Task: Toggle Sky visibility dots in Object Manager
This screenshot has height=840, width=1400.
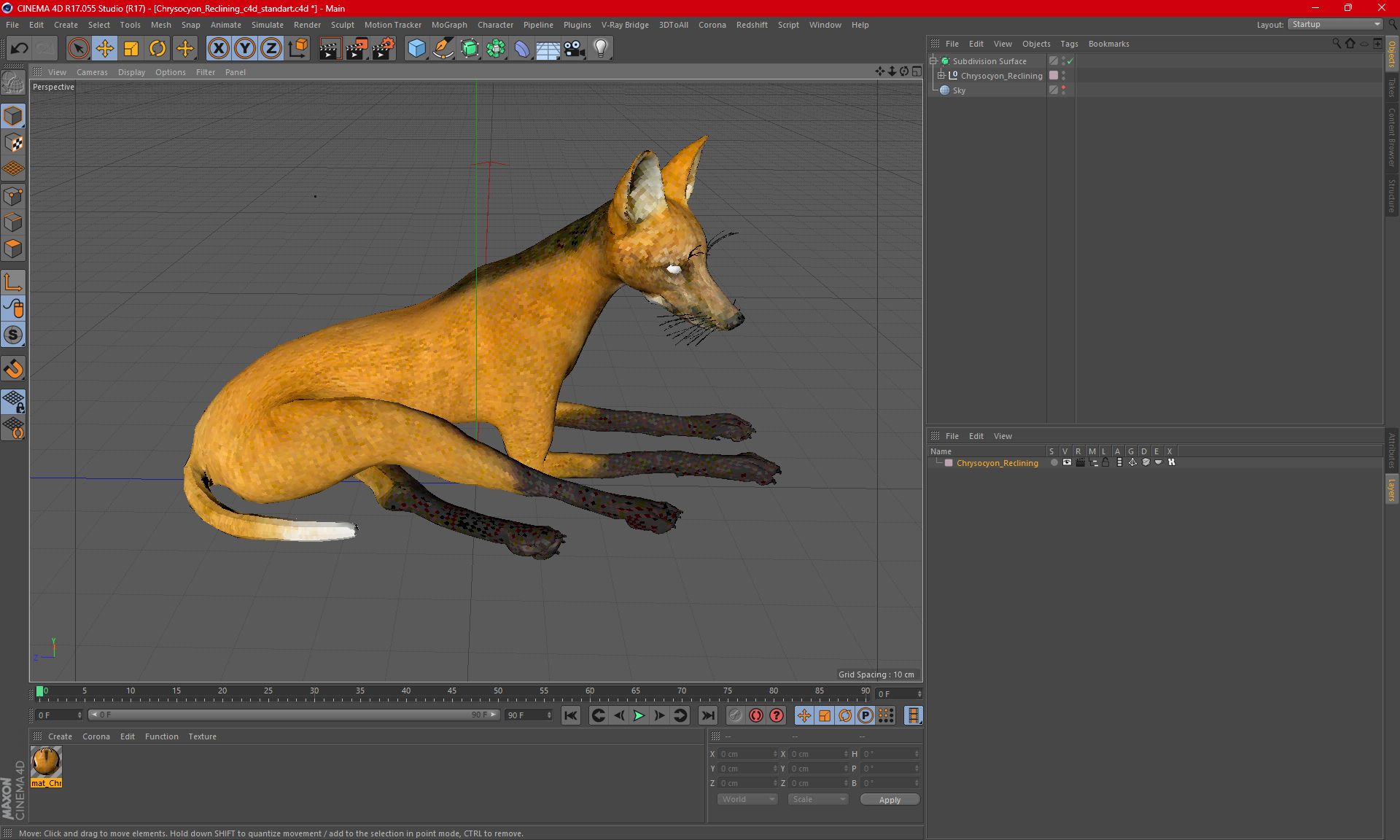Action: [x=1063, y=90]
